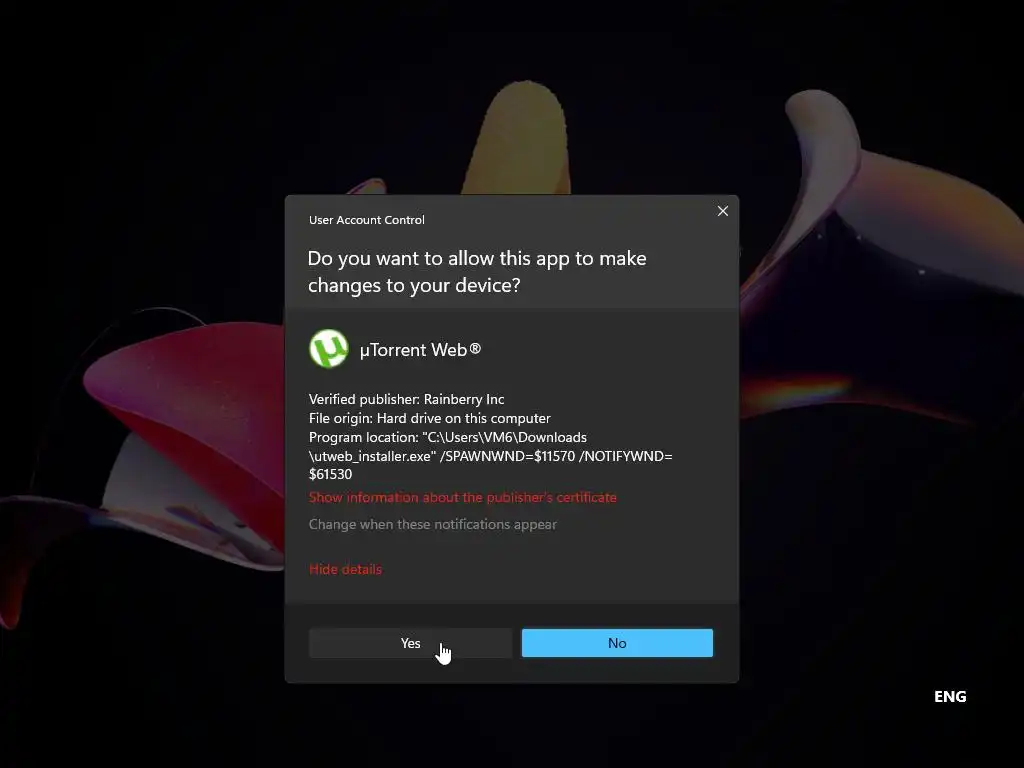Open the publisher's certificate information link
Viewport: 1024px width, 768px height.
(462, 498)
